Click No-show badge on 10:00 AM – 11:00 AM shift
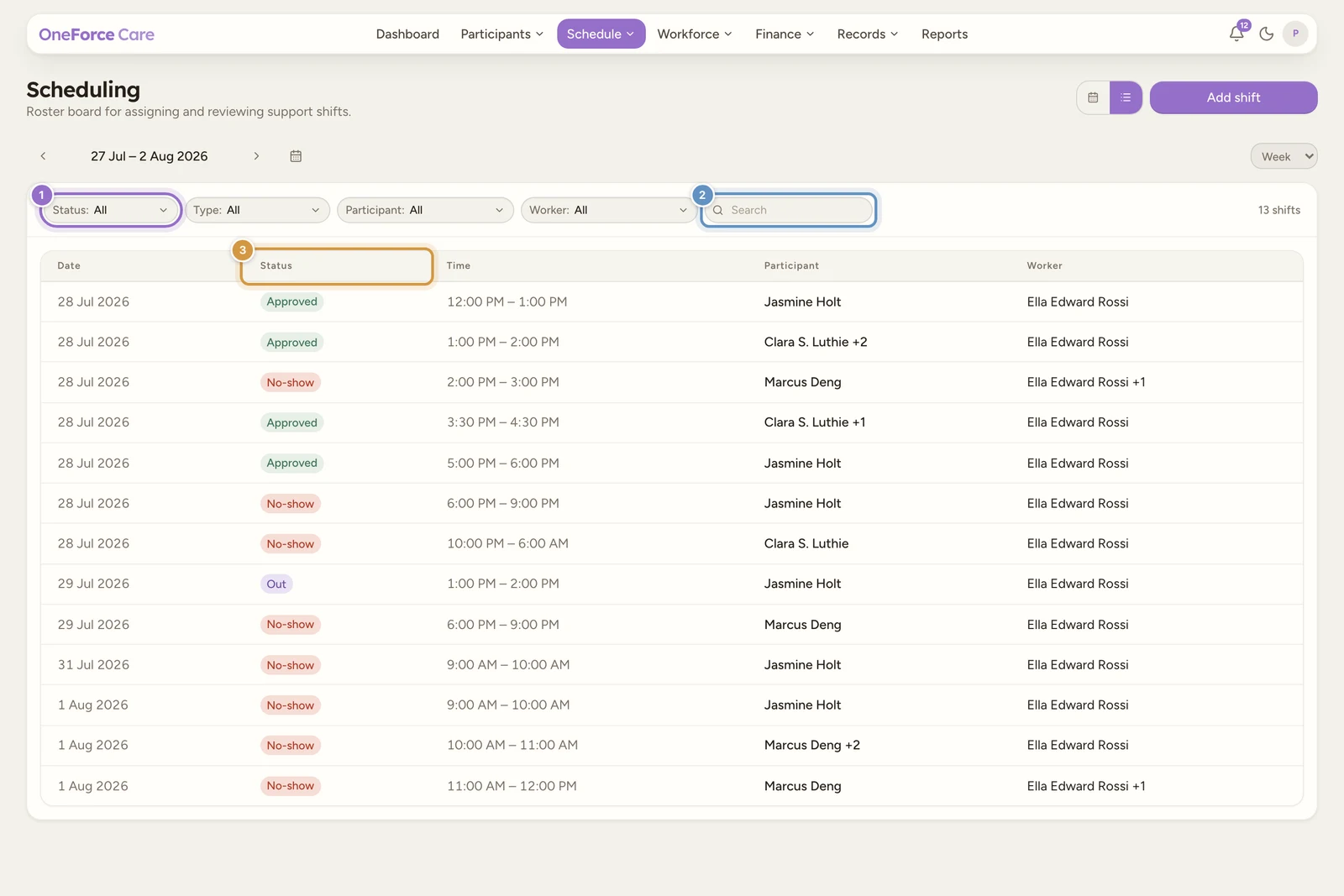 click(291, 746)
